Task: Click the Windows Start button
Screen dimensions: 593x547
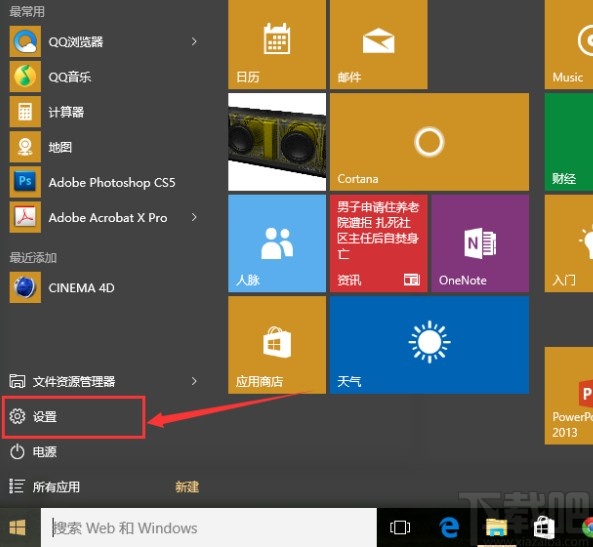Action: tap(17, 527)
